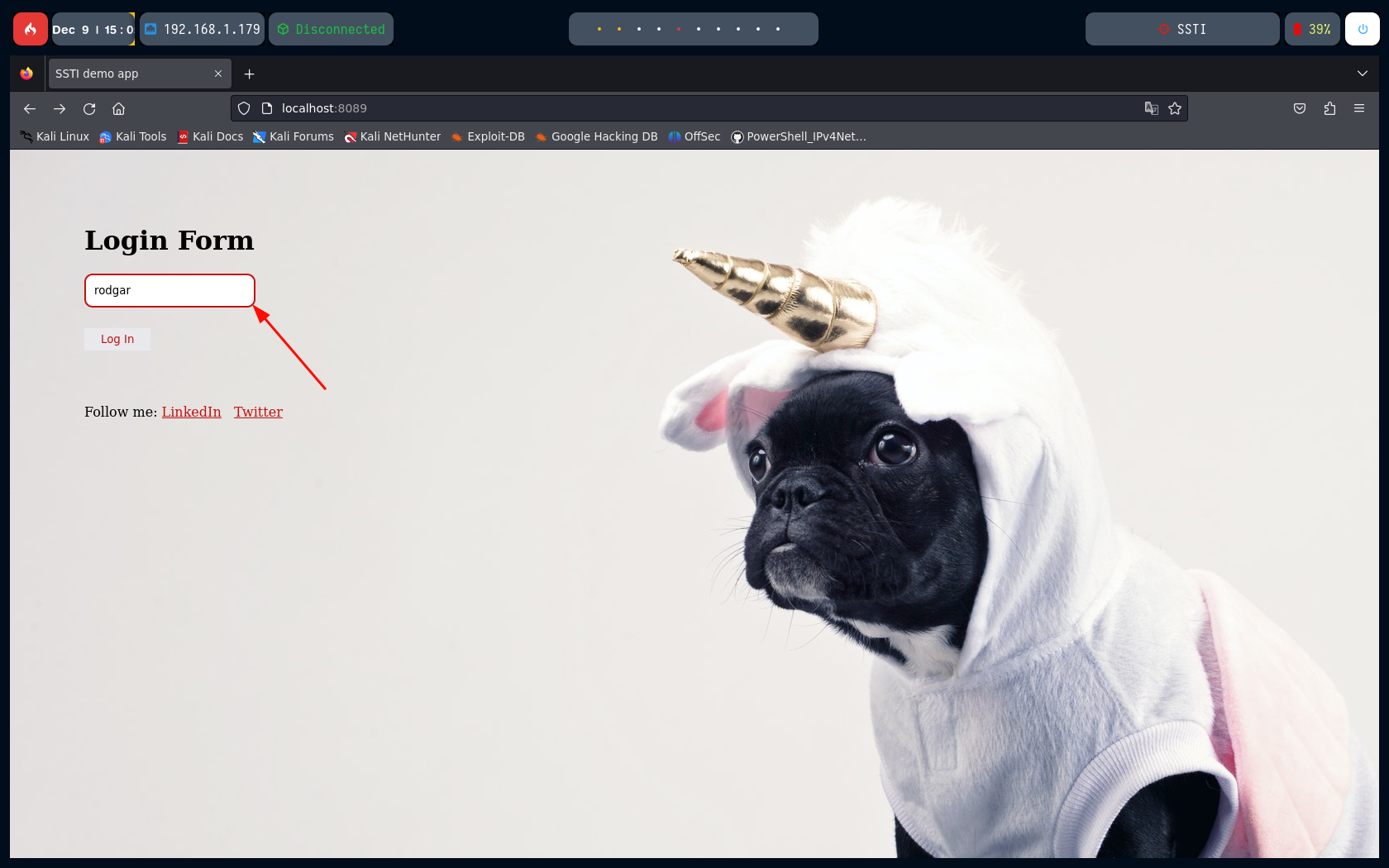Bookmark this page with the star icon

(x=1175, y=108)
